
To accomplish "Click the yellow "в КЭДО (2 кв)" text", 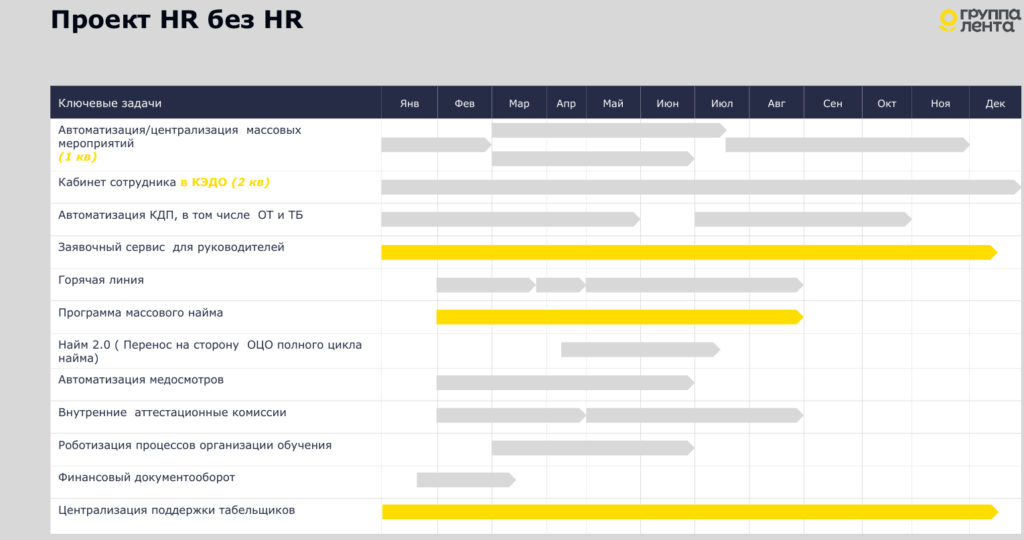I will pyautogui.click(x=224, y=182).
